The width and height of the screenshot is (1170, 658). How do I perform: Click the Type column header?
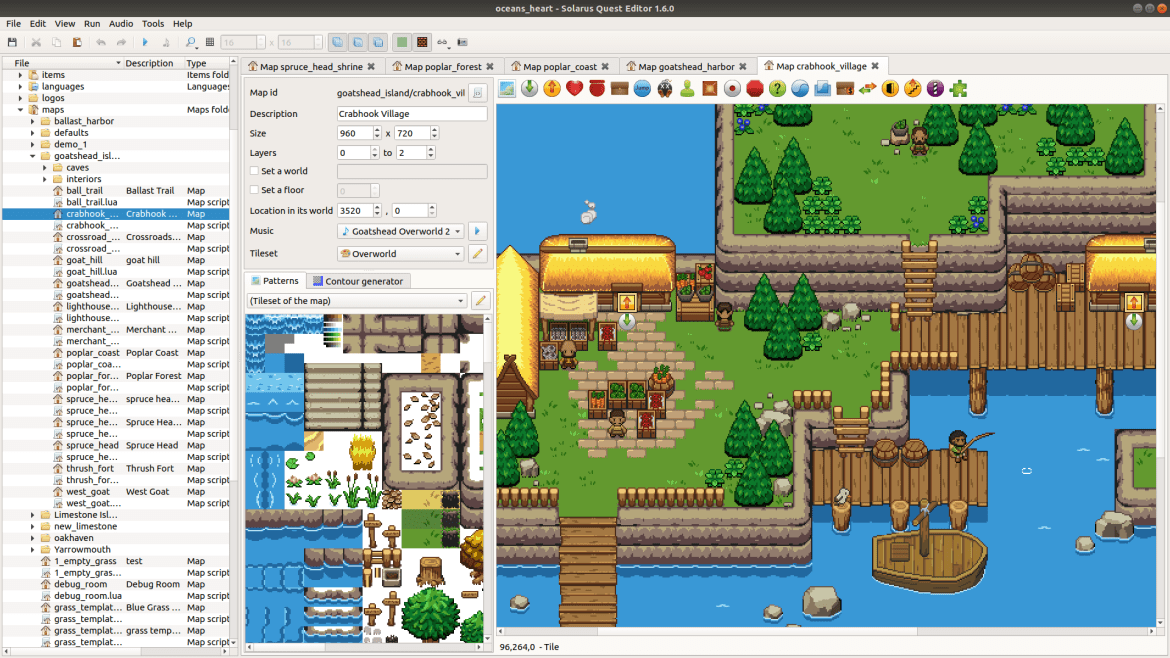click(x=206, y=63)
